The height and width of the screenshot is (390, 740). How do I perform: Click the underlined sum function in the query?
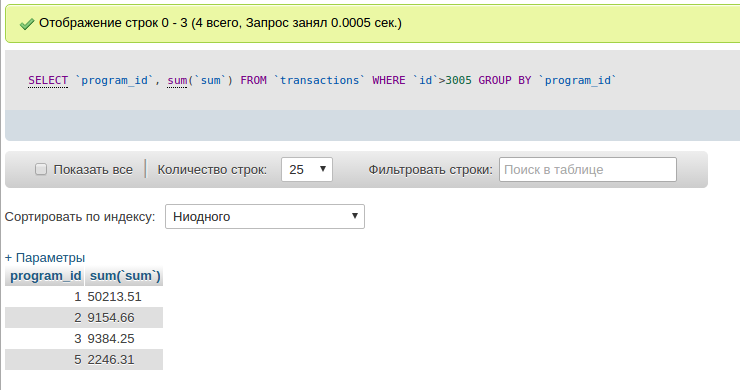[x=177, y=81]
